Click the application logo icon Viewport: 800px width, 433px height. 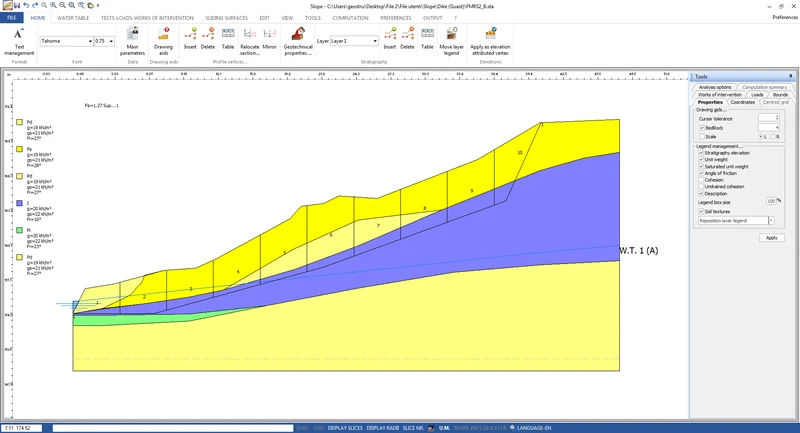point(7,5)
